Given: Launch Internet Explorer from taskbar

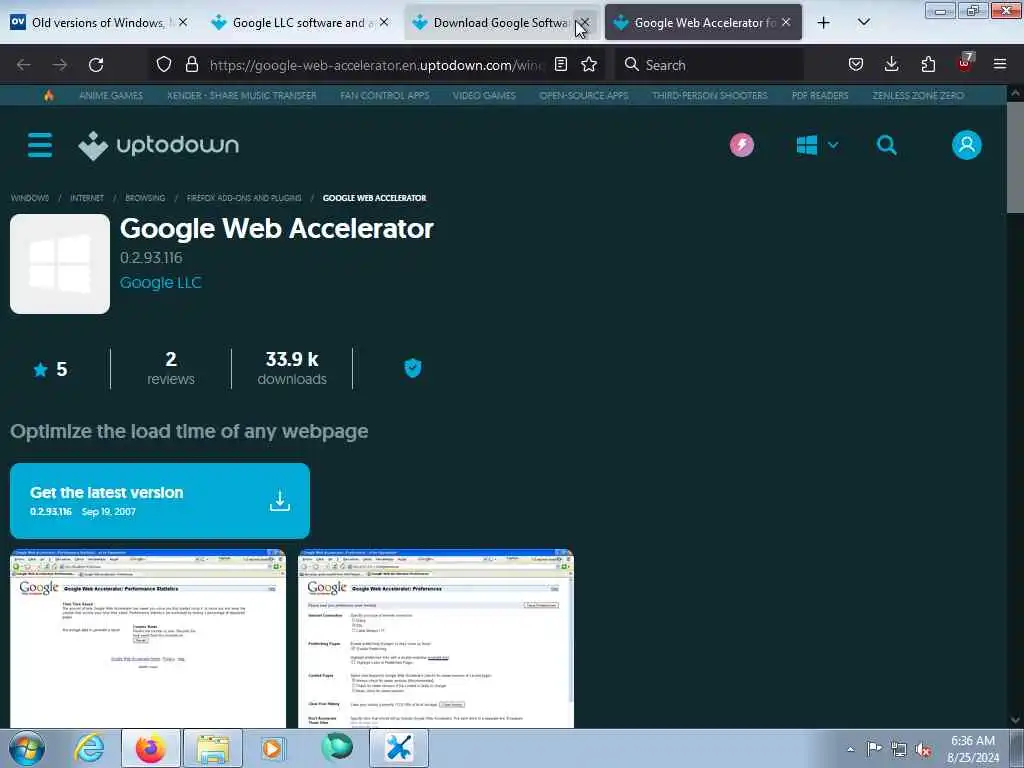Looking at the screenshot, I should (x=89, y=748).
